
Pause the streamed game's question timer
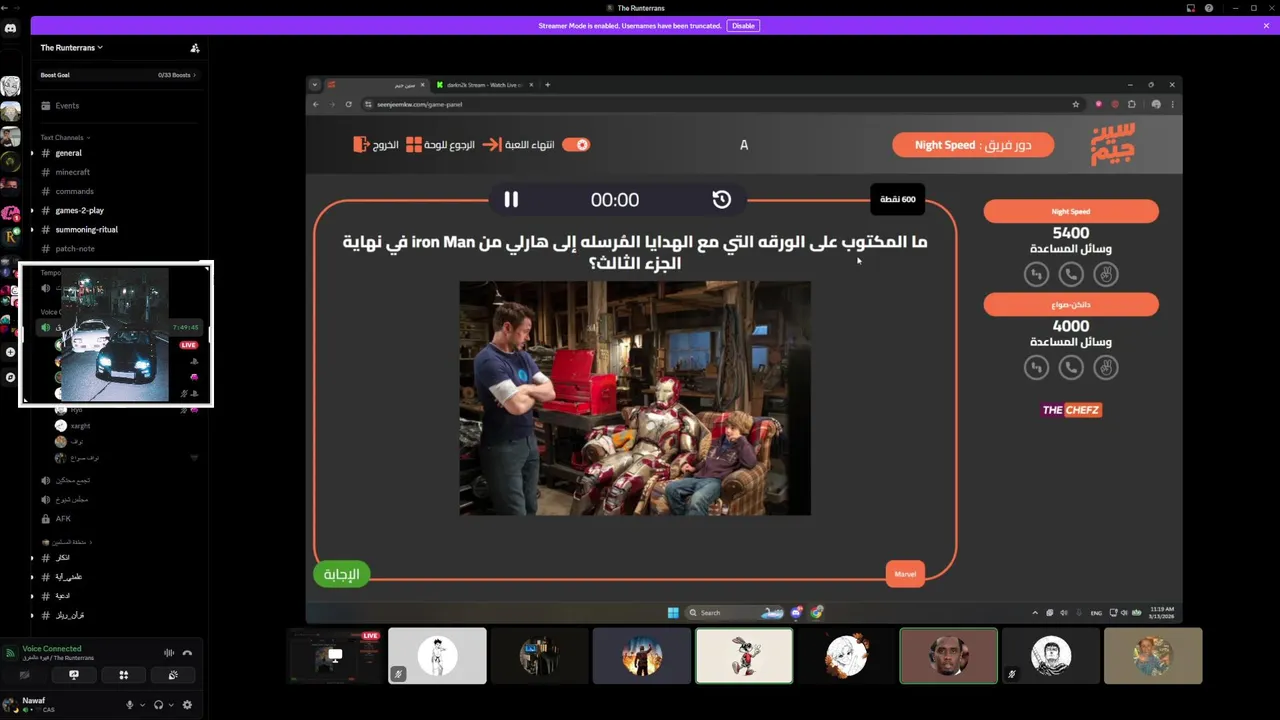(511, 200)
